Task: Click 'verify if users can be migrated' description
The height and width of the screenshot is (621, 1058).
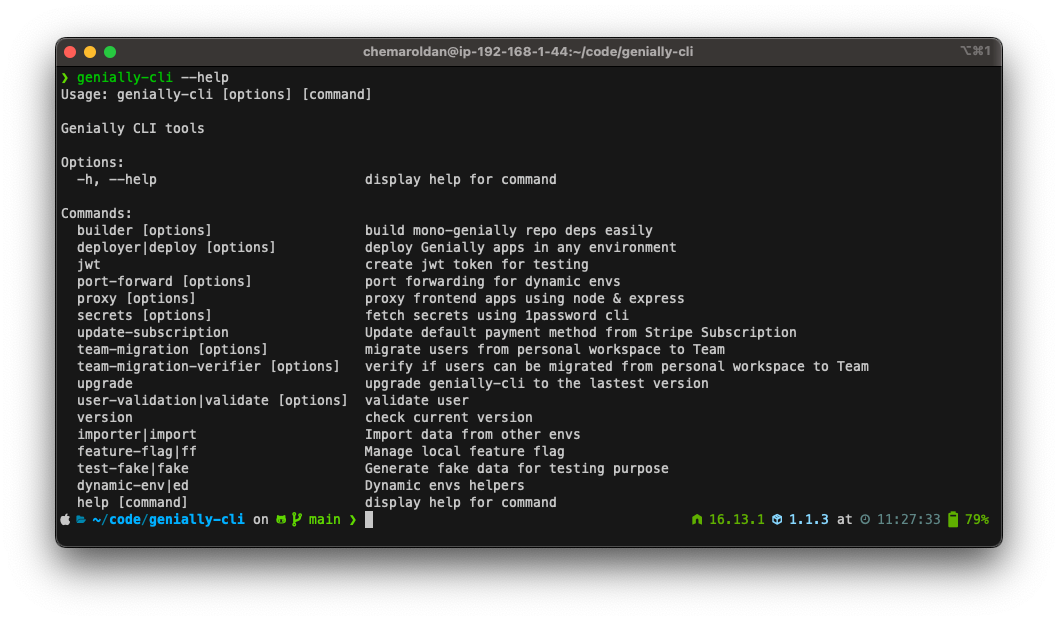Action: click(x=617, y=367)
